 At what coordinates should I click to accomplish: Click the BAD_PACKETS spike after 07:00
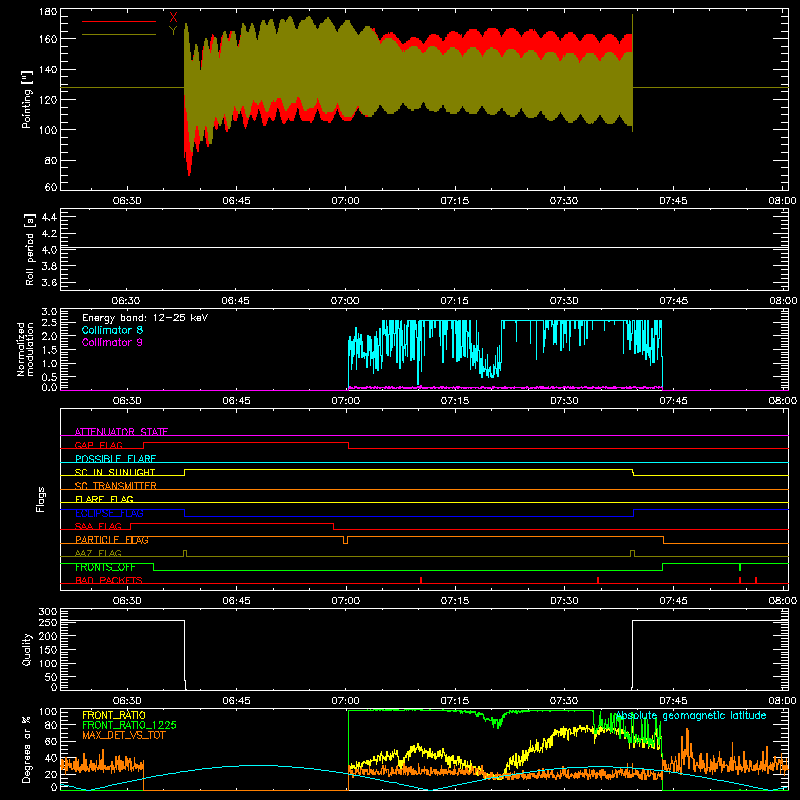coord(421,580)
